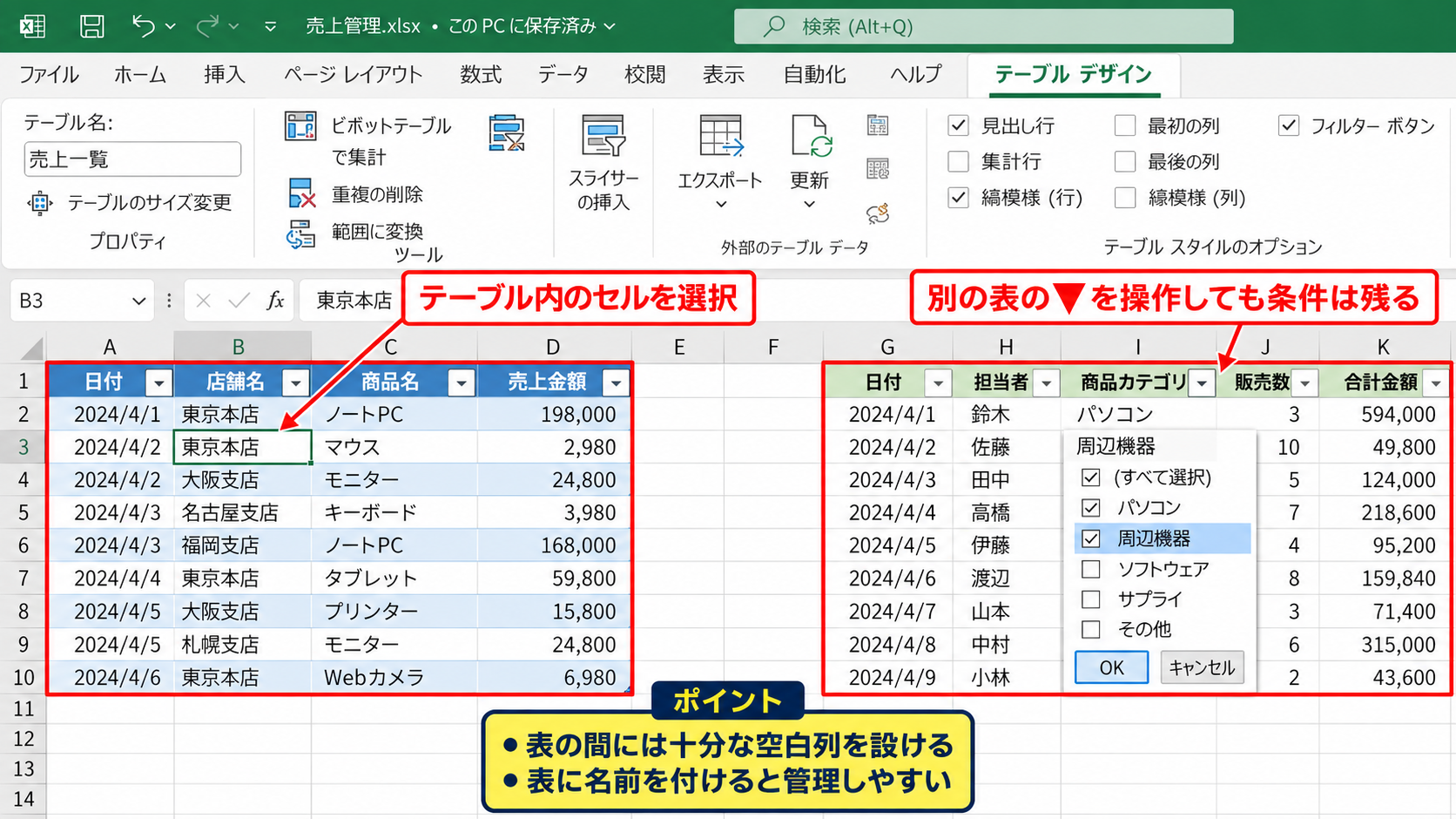The width and height of the screenshot is (1456, 819).
Task: Uncheck パソコン in filter list
Action: [1091, 508]
